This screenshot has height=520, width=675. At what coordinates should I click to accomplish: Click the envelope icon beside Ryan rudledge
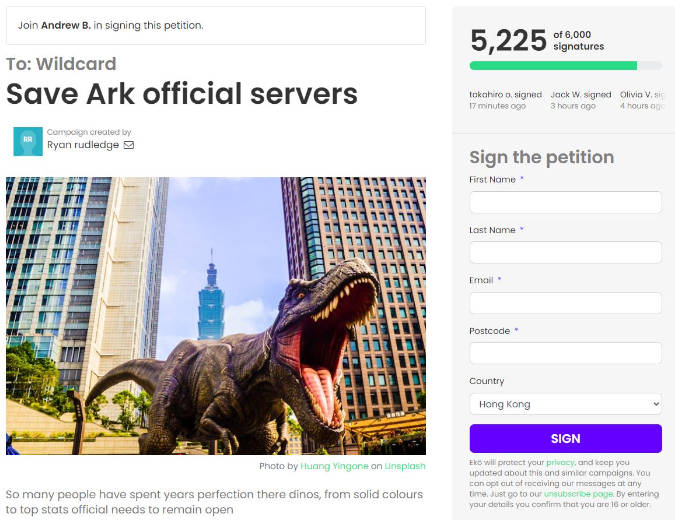pos(129,145)
